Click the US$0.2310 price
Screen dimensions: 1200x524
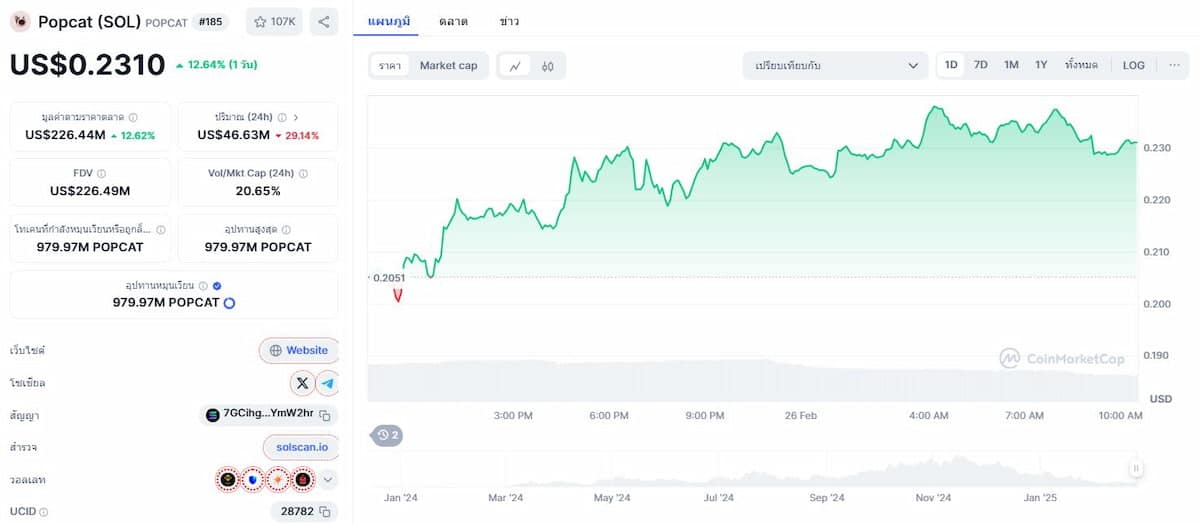pyautogui.click(x=87, y=65)
